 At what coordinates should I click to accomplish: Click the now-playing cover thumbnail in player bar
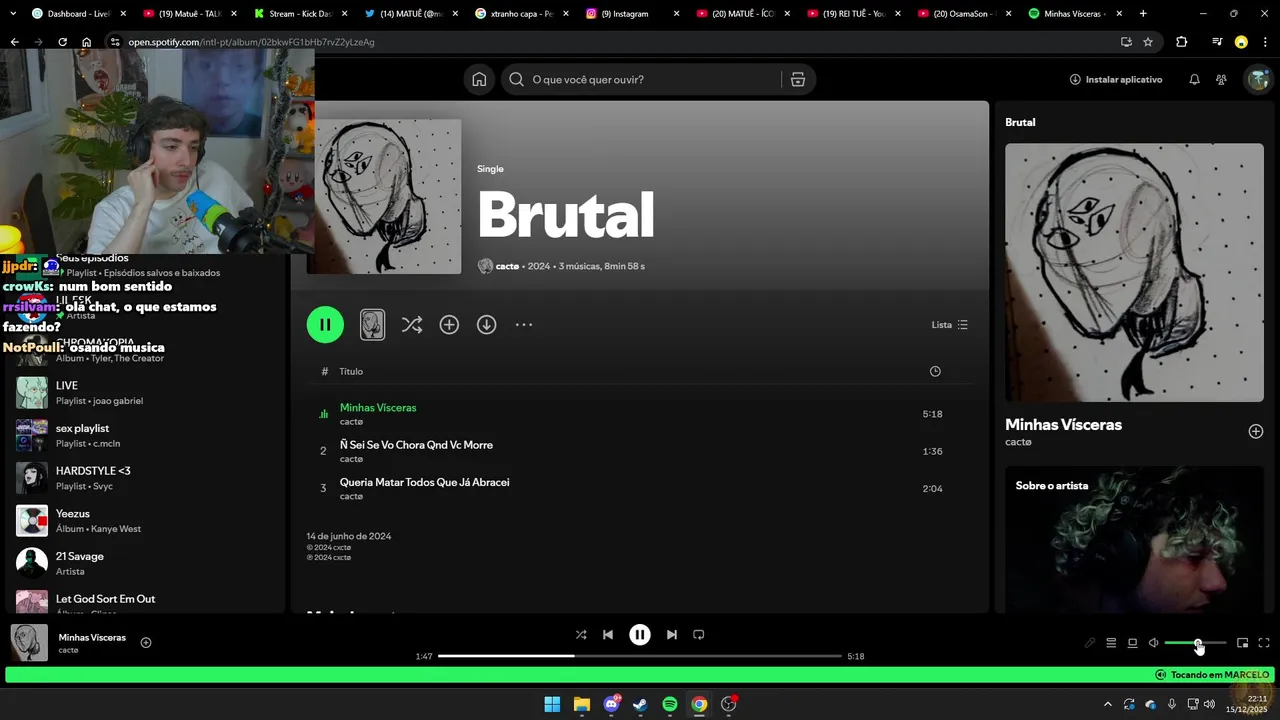pos(29,643)
